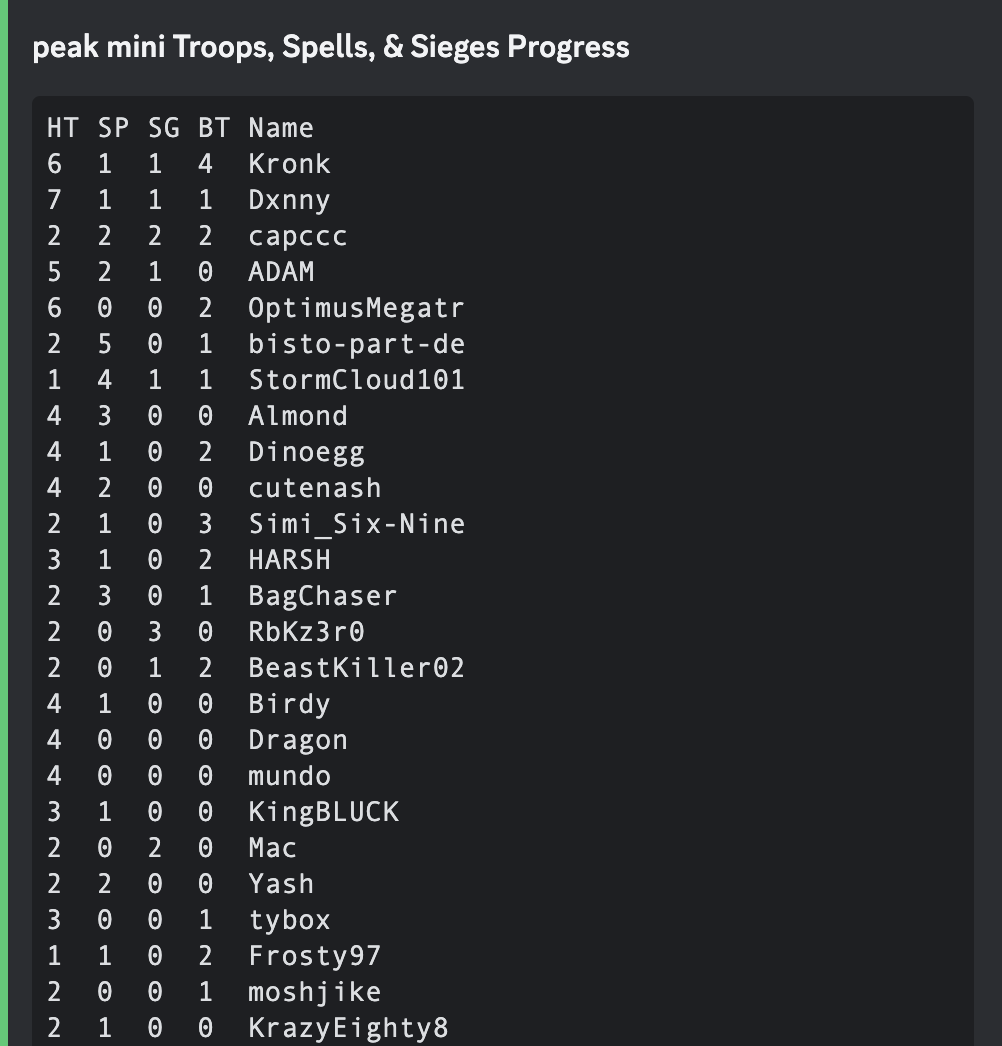Click the HT column header

pyautogui.click(x=62, y=128)
